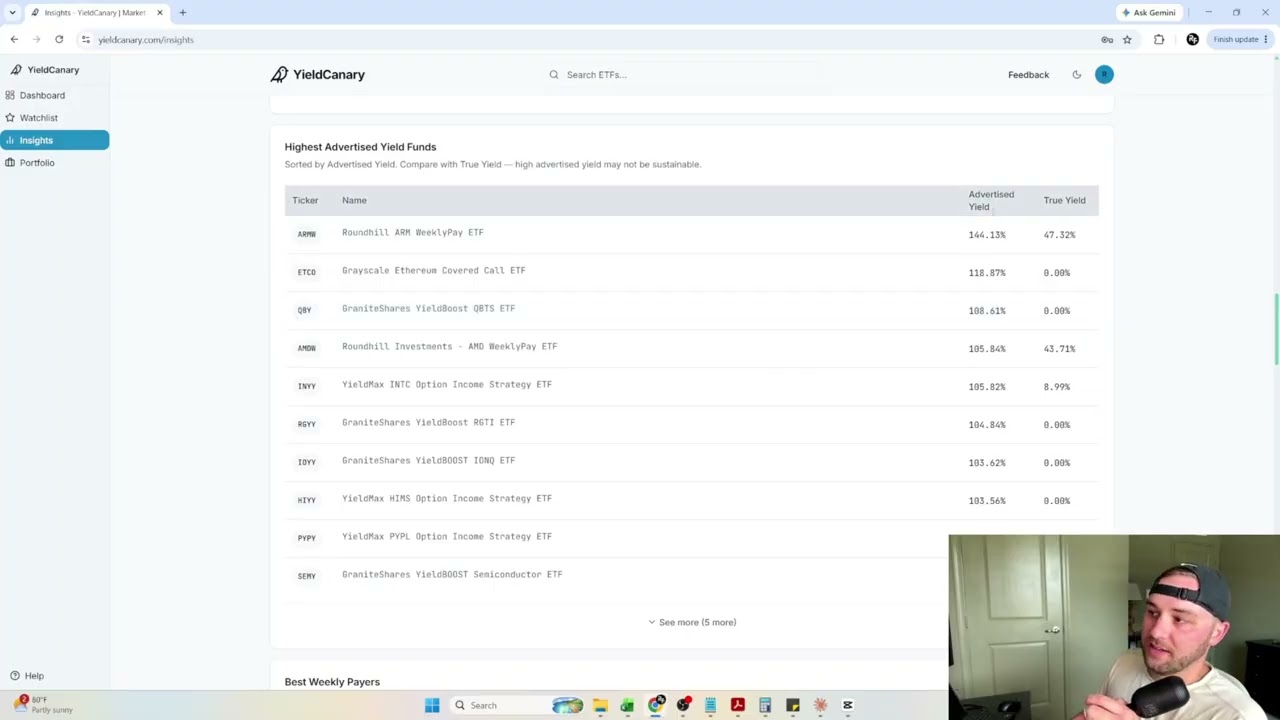
Task: Open File Explorer from taskbar
Action: 600,706
